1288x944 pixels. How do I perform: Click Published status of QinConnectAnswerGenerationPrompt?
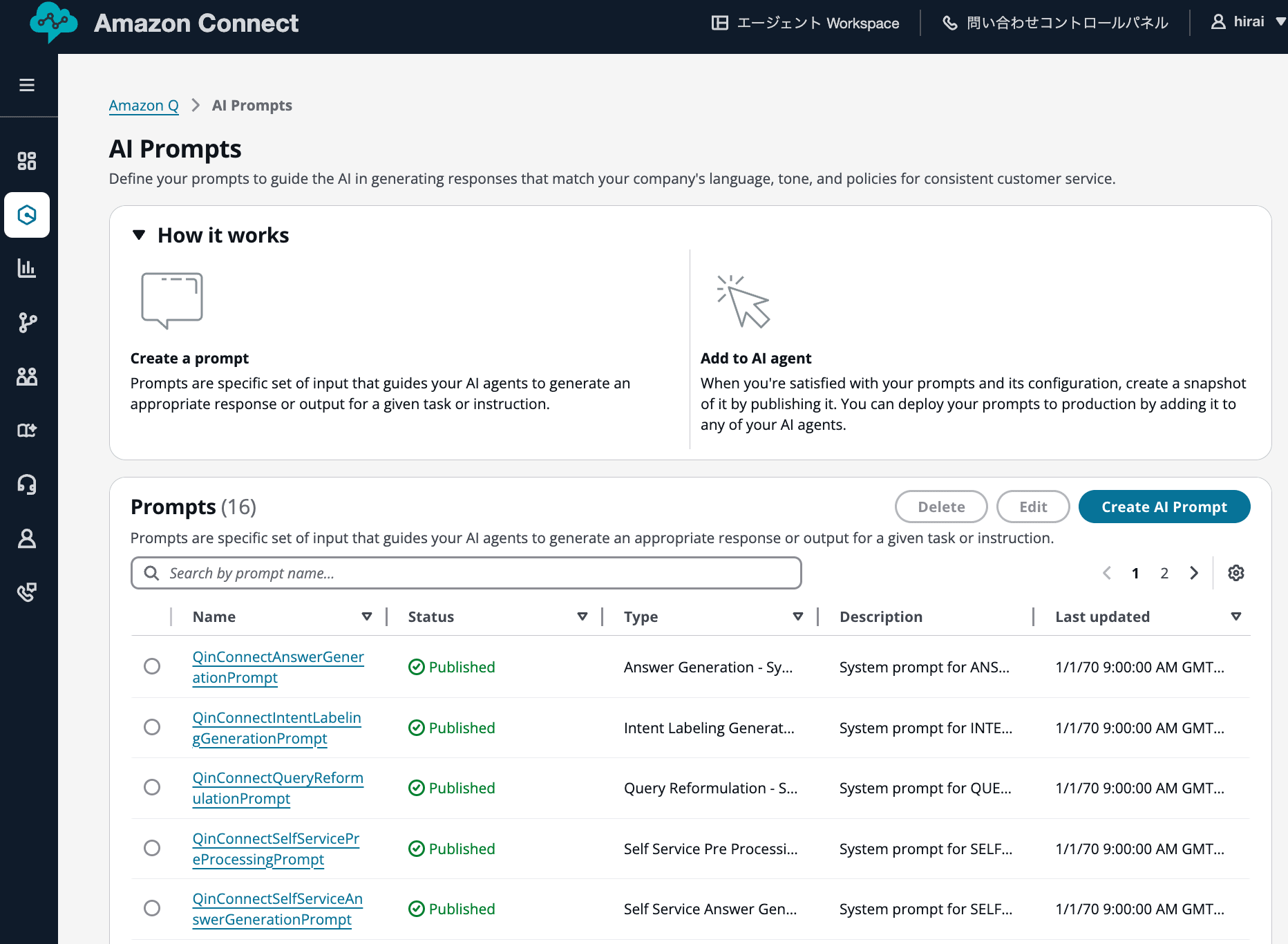[452, 667]
